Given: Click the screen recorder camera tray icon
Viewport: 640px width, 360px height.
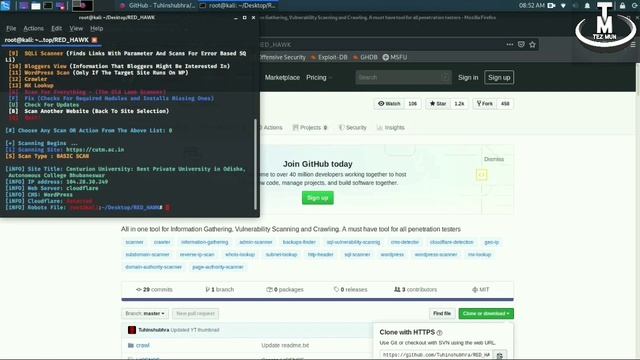Looking at the screenshot, I should point(551,6).
